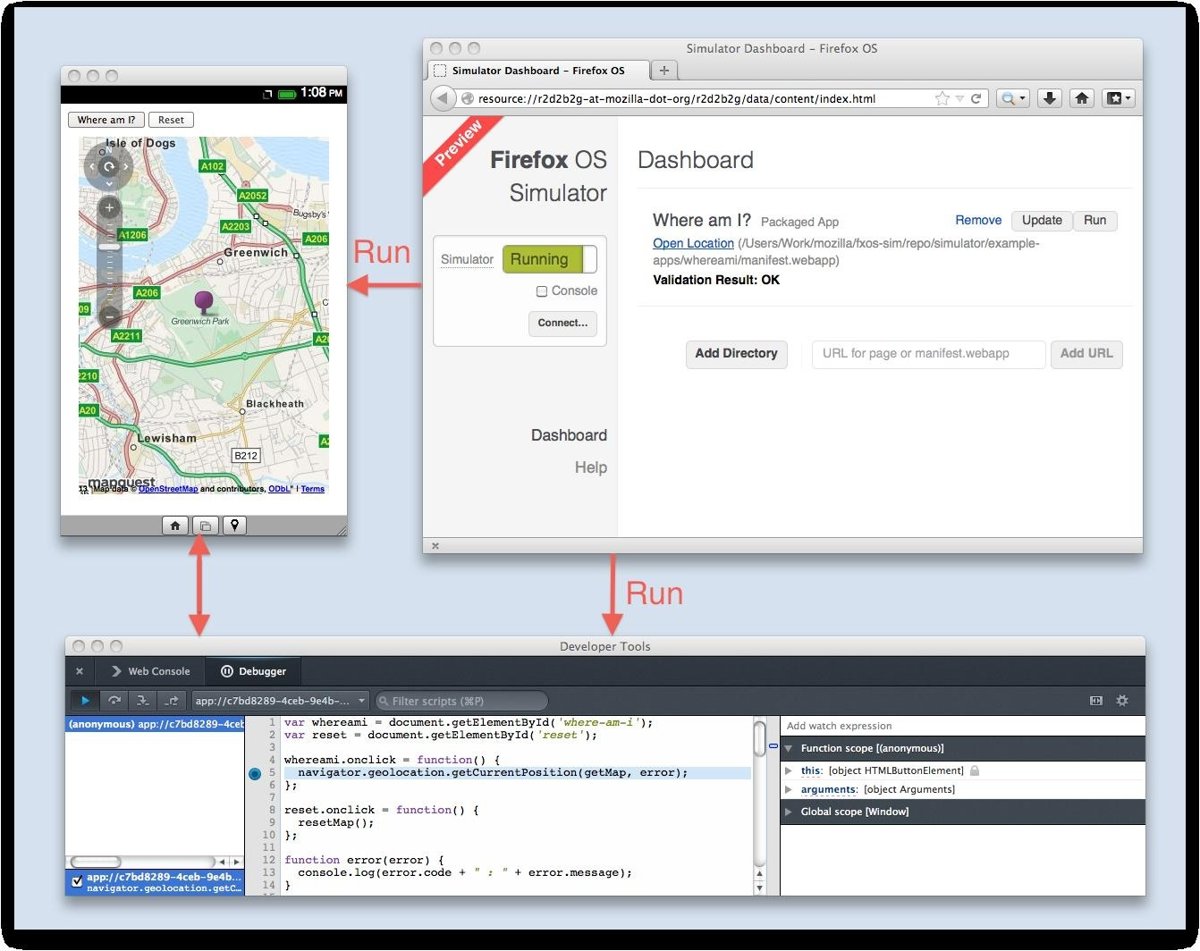Uncheck the breakpoint checkbox in debugger
The width and height of the screenshot is (1200, 951).
[77, 882]
